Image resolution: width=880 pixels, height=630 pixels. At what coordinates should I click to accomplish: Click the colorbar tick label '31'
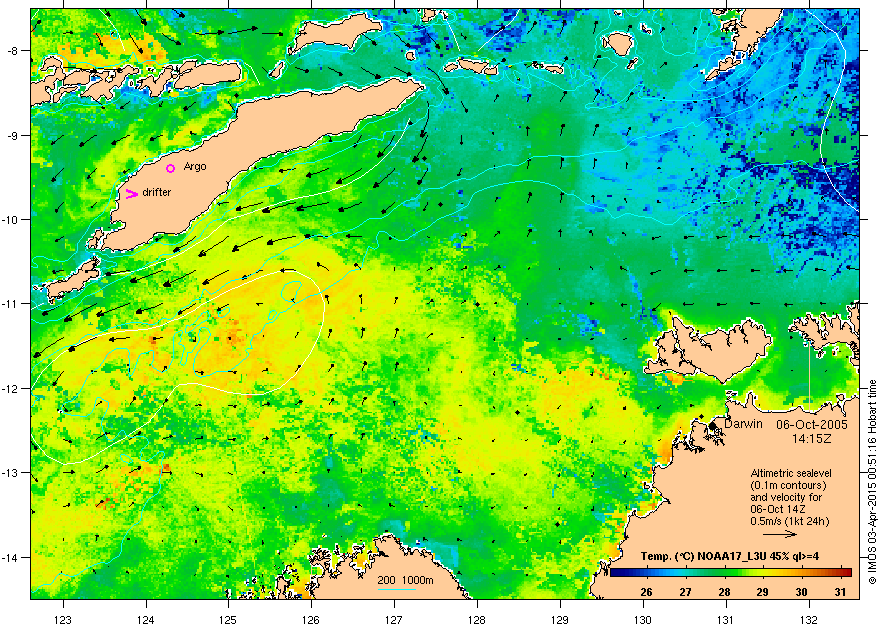840,592
